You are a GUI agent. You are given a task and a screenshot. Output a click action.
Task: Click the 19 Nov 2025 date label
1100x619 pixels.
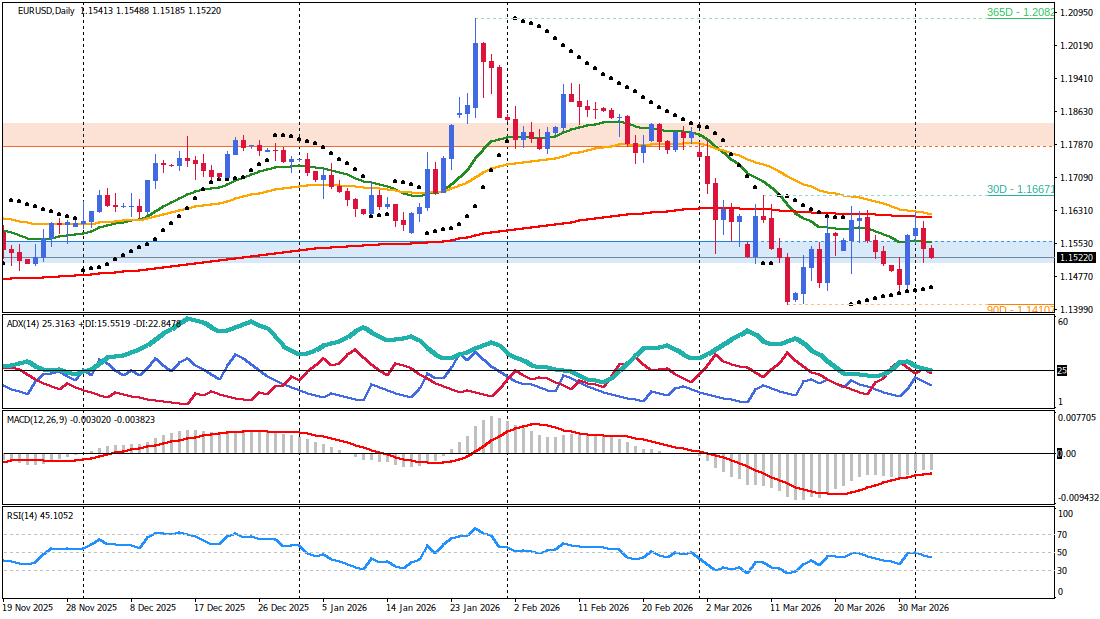point(28,608)
